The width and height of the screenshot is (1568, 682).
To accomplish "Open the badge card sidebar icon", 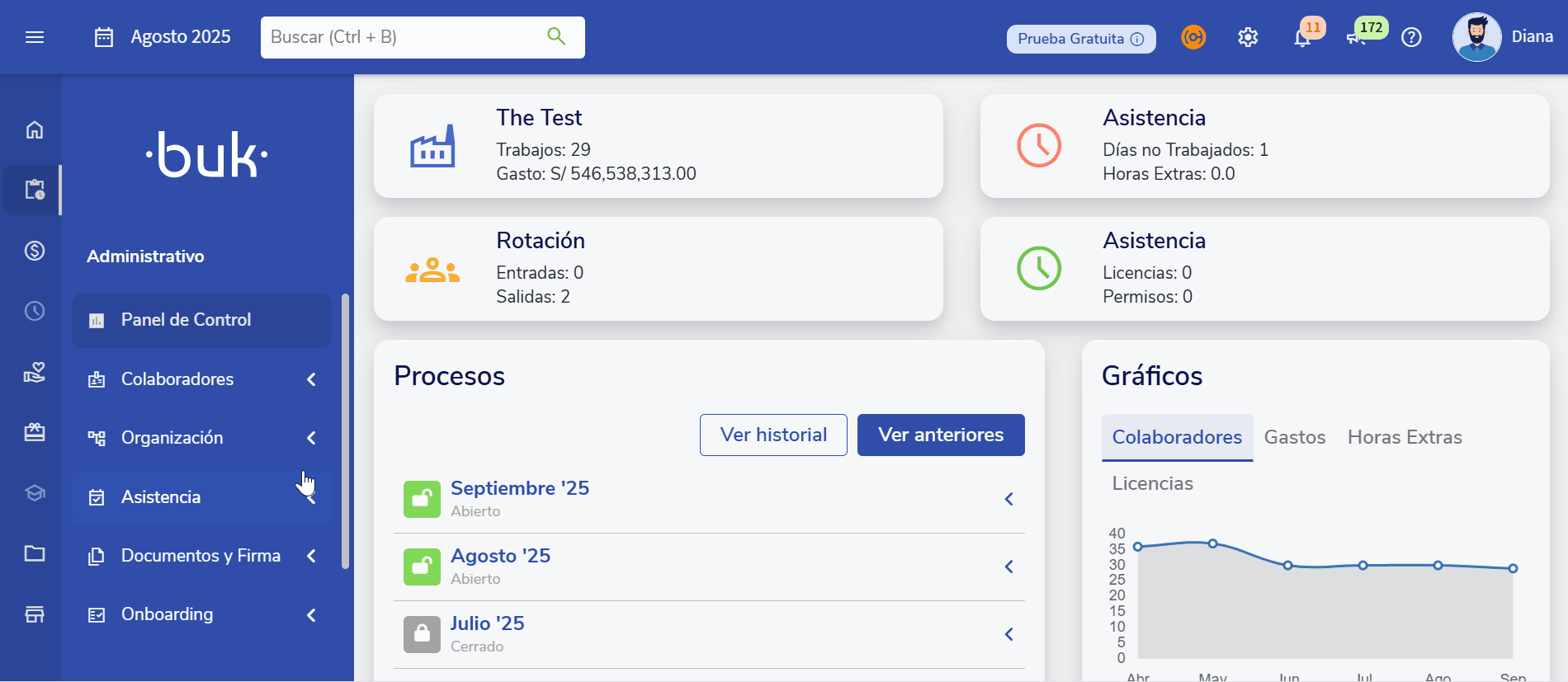I will tap(35, 432).
